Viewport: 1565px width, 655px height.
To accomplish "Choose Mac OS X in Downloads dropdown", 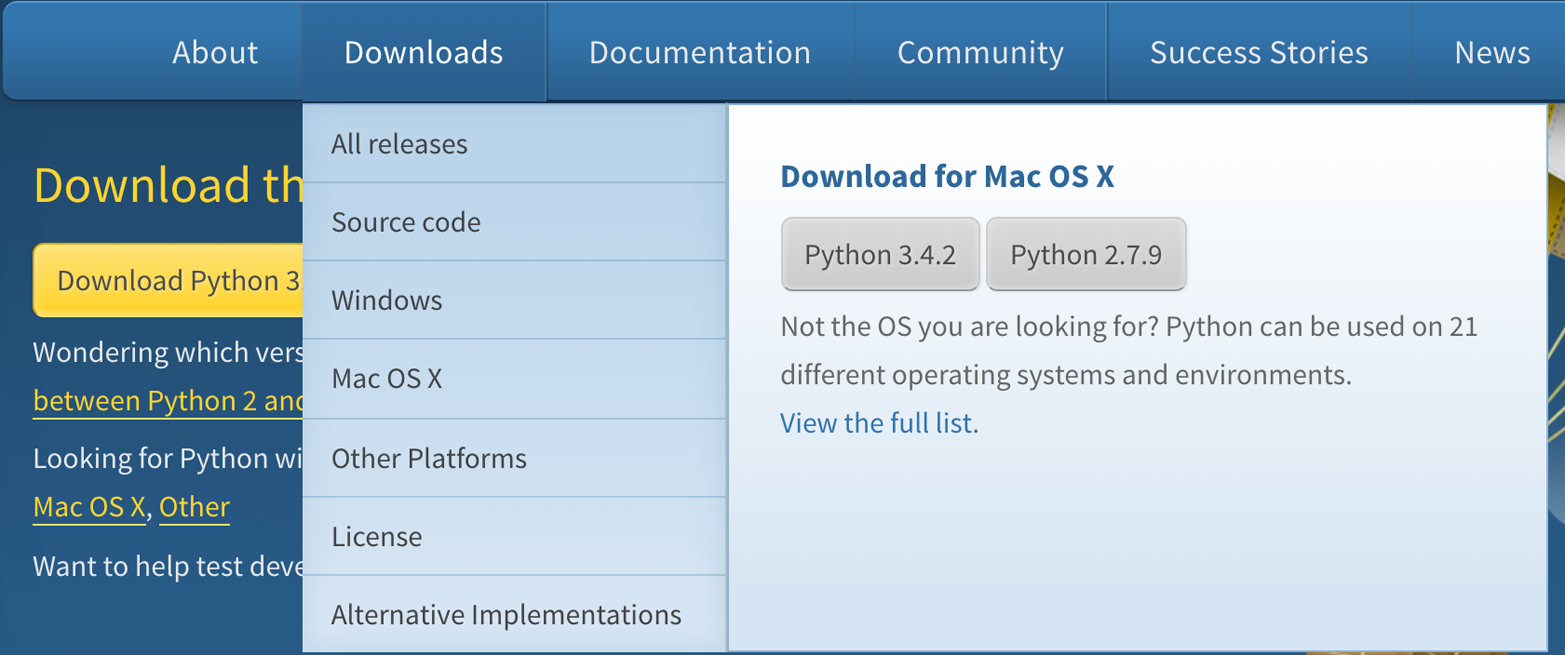I will point(514,379).
